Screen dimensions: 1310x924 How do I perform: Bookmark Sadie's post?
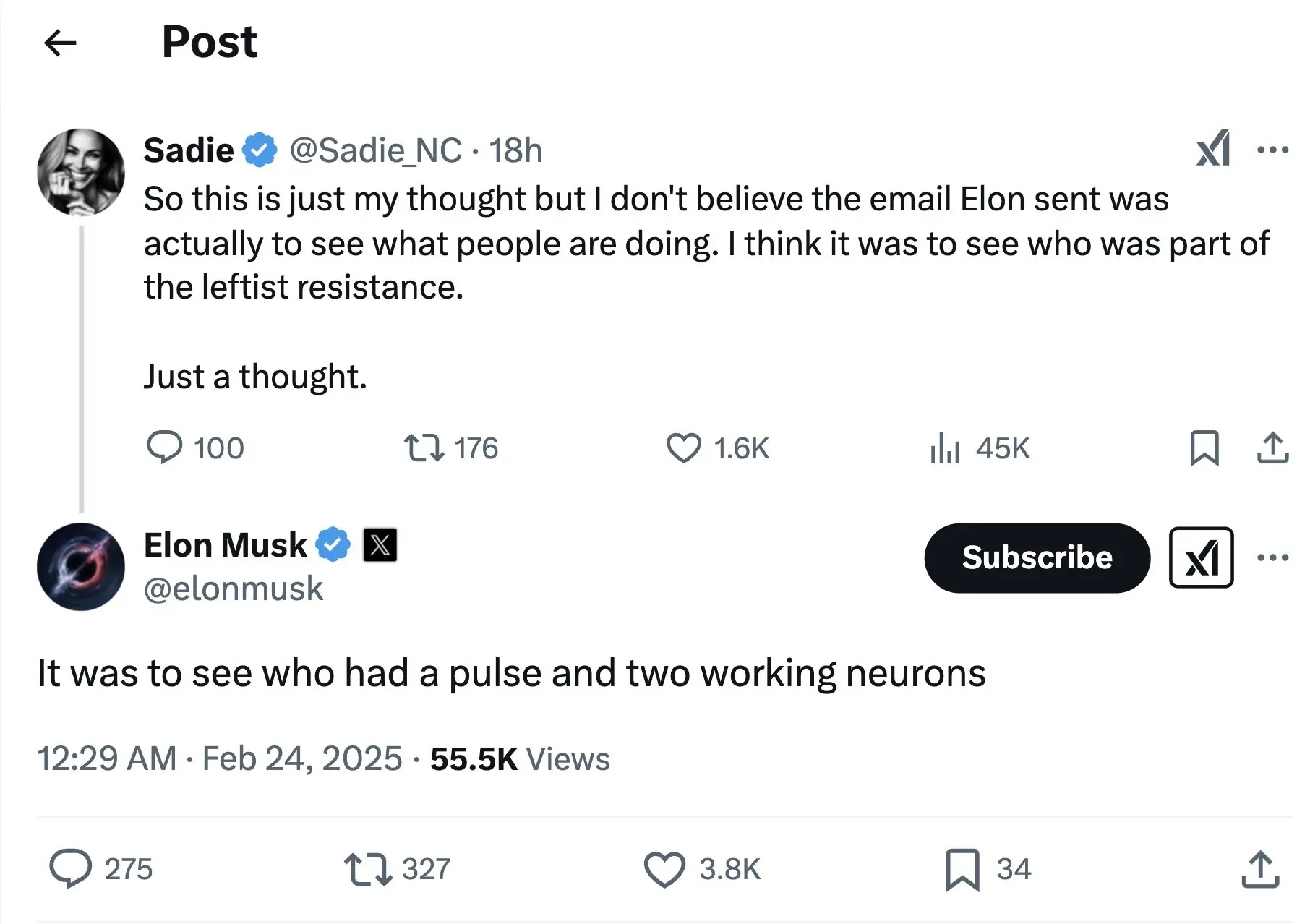pyautogui.click(x=1204, y=448)
